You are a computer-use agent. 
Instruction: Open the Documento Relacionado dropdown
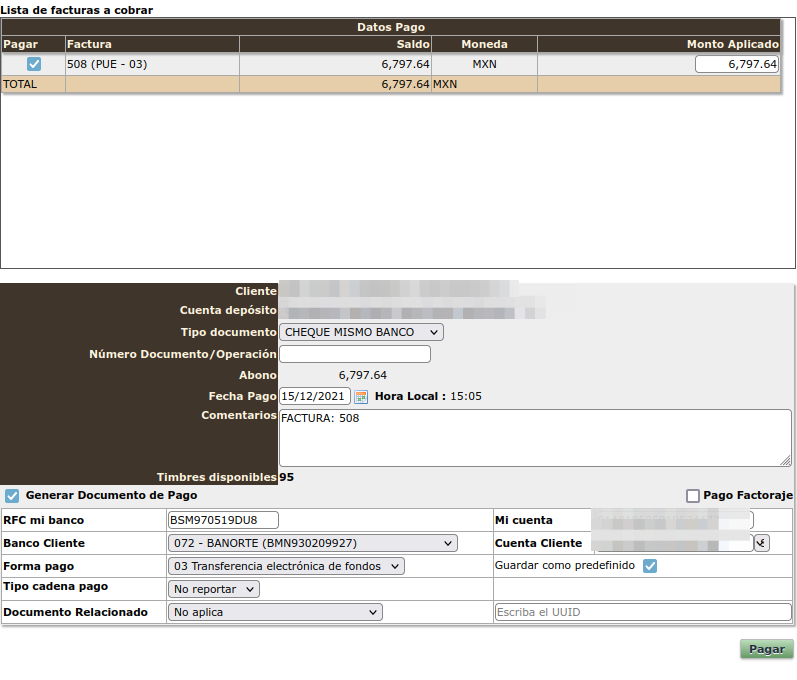click(x=275, y=612)
